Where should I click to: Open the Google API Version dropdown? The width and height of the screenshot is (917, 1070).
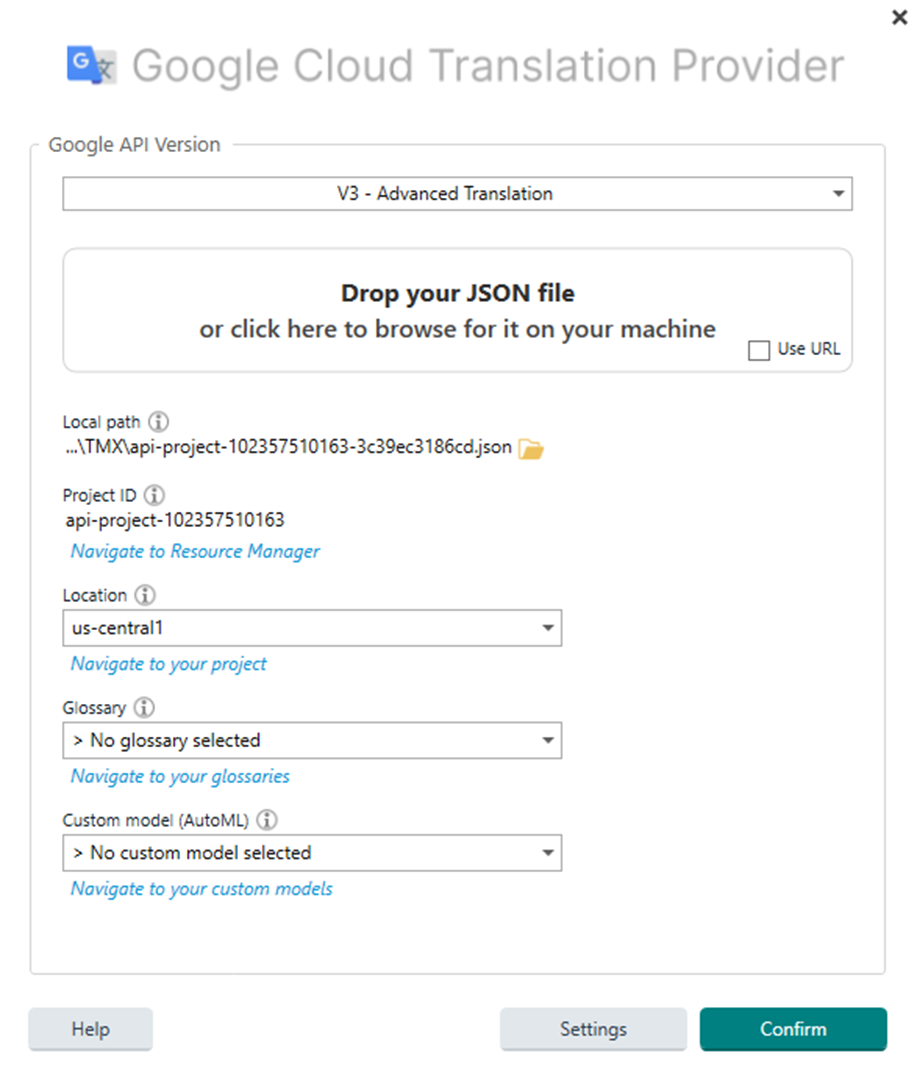point(838,193)
